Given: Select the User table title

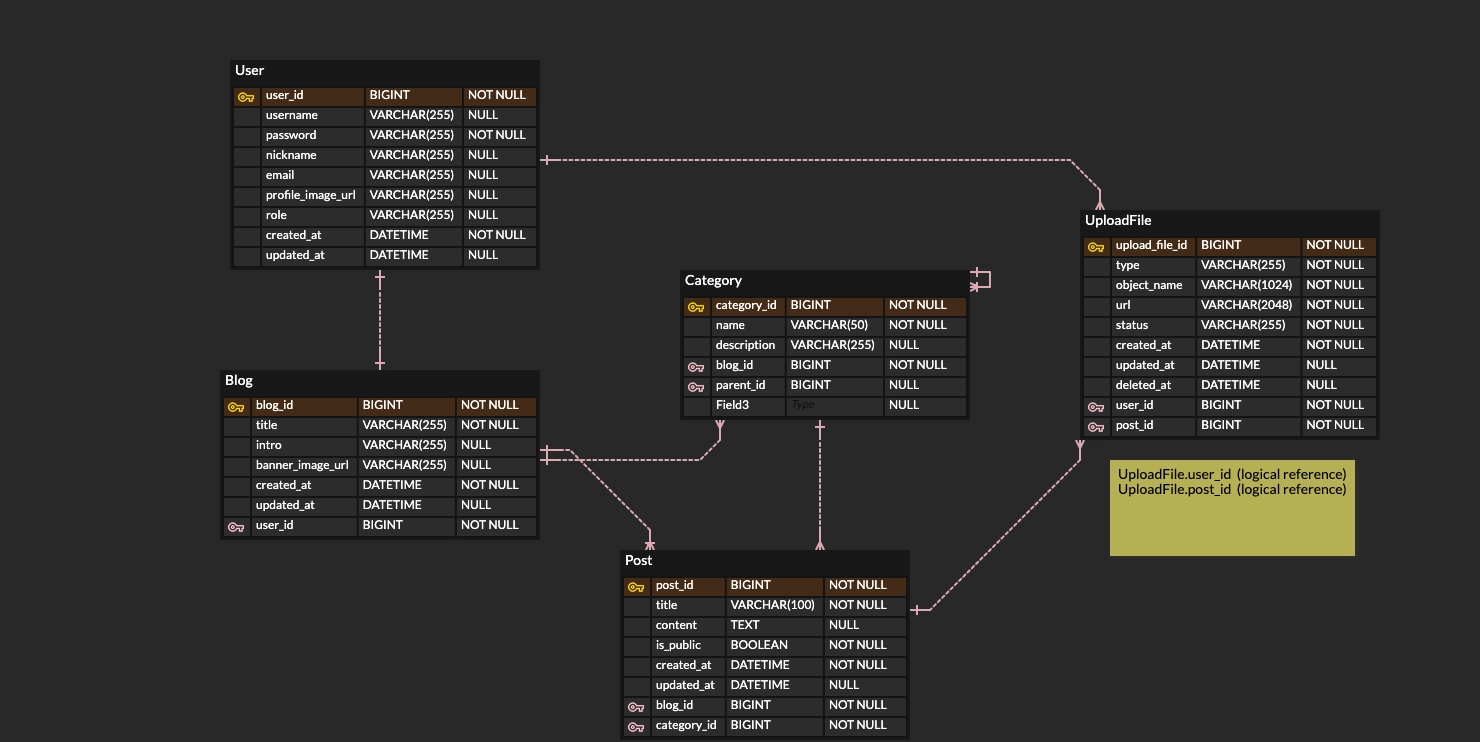Looking at the screenshot, I should coord(250,70).
